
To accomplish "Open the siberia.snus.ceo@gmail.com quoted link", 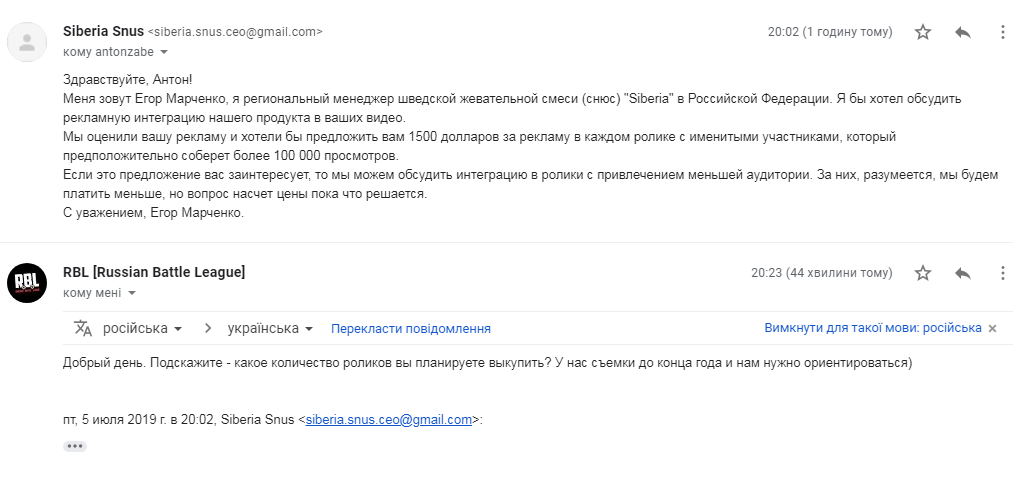I will [389, 420].
